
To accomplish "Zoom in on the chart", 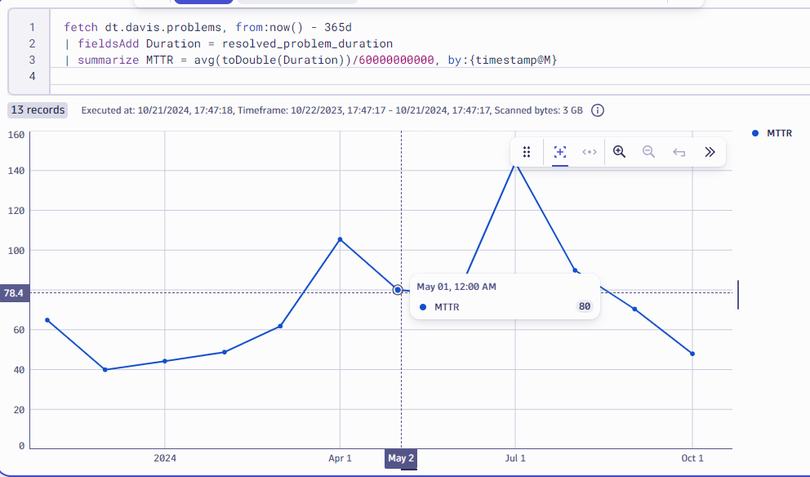I will (x=619, y=152).
